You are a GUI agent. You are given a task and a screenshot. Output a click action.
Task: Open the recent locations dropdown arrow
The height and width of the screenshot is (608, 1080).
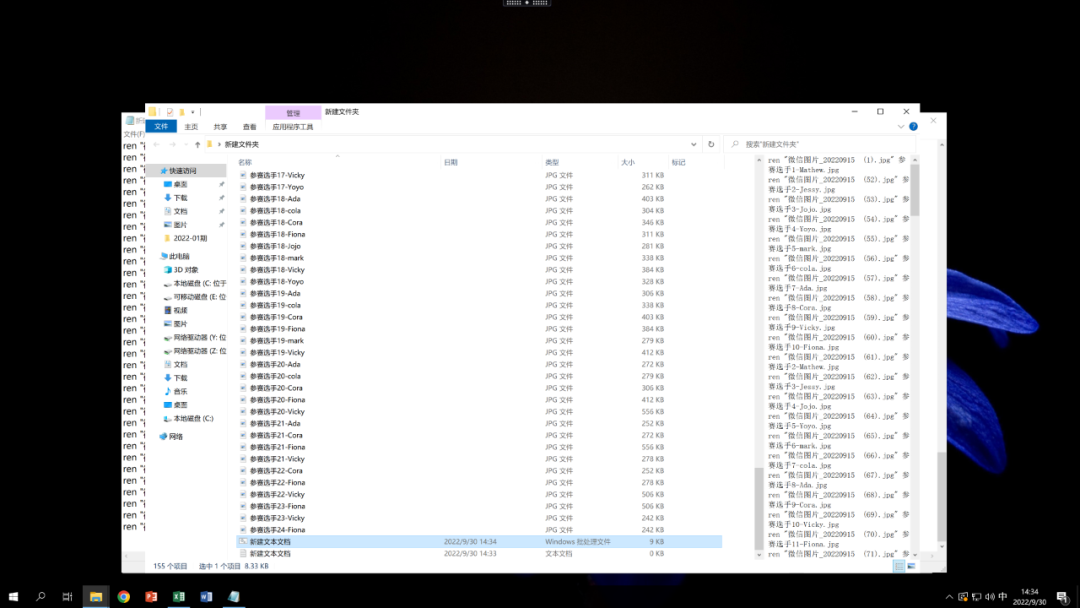pos(185,145)
